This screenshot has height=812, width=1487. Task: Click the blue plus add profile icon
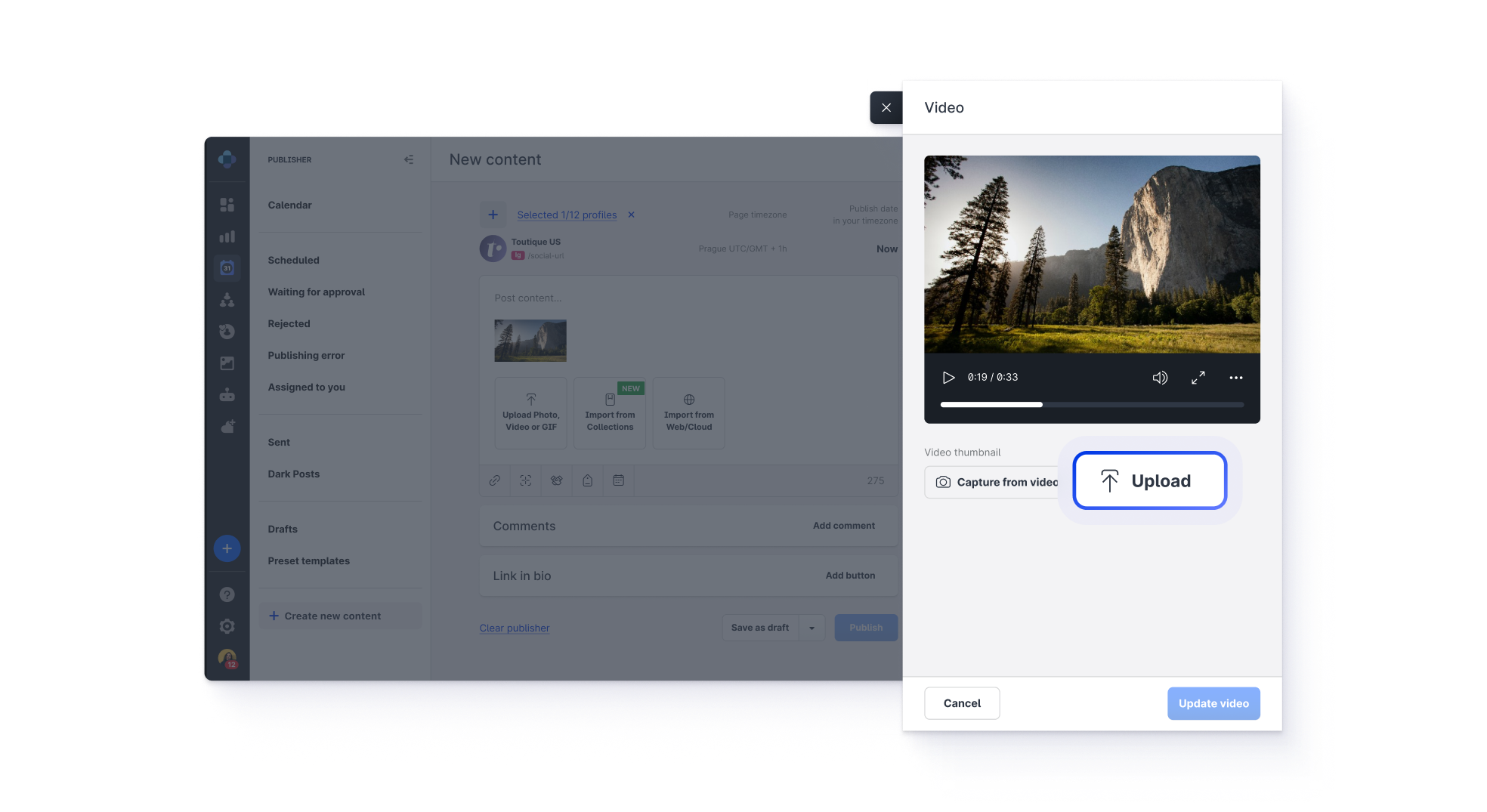(493, 215)
